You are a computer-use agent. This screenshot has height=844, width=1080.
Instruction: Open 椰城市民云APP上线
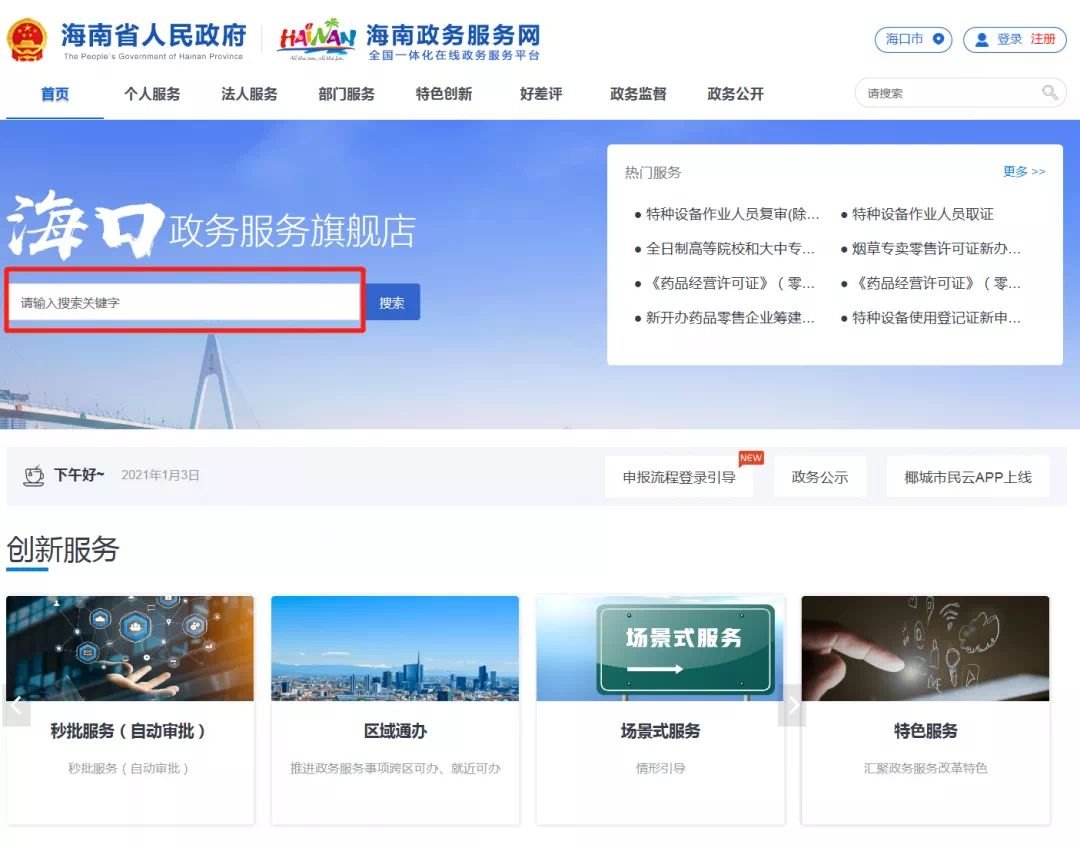coord(967,476)
